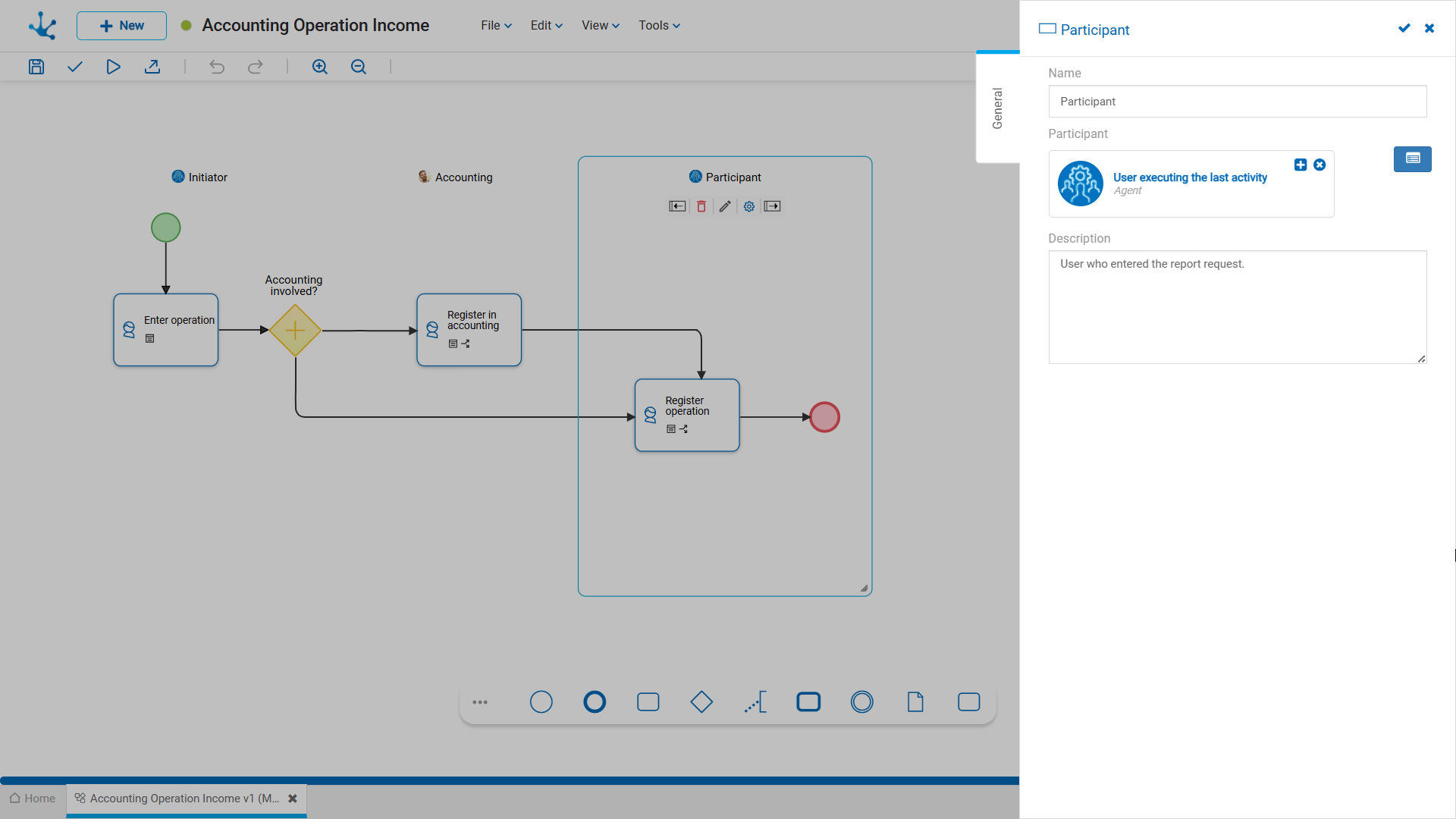Insert lane to the left of Participant

click(677, 206)
